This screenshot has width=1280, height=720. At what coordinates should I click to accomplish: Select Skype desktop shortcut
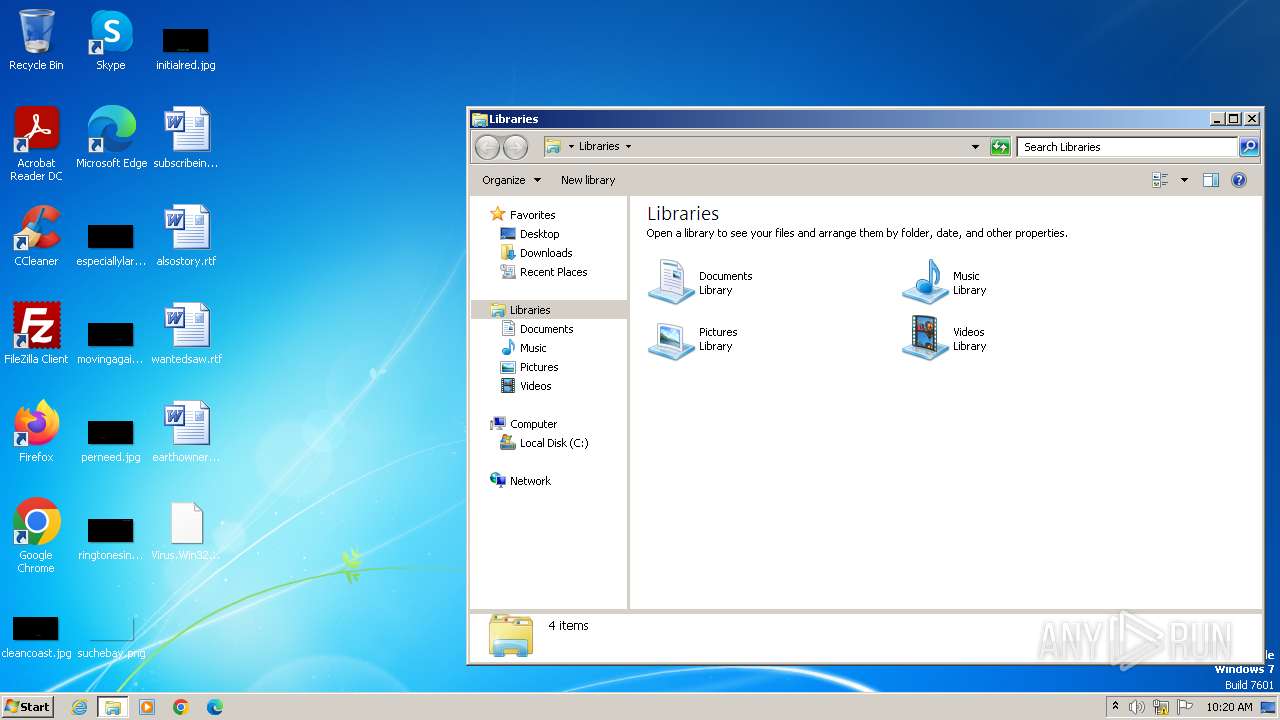coord(111,41)
